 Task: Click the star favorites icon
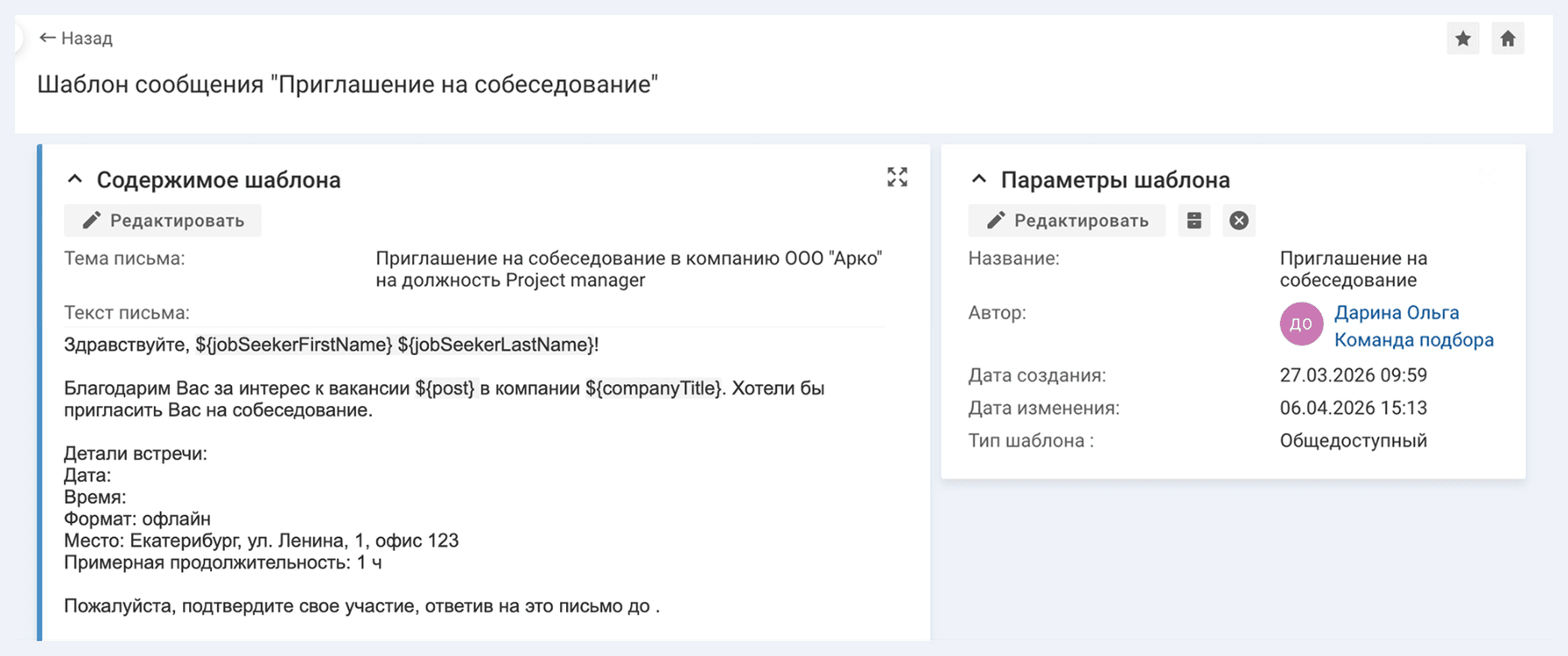coord(1462,38)
